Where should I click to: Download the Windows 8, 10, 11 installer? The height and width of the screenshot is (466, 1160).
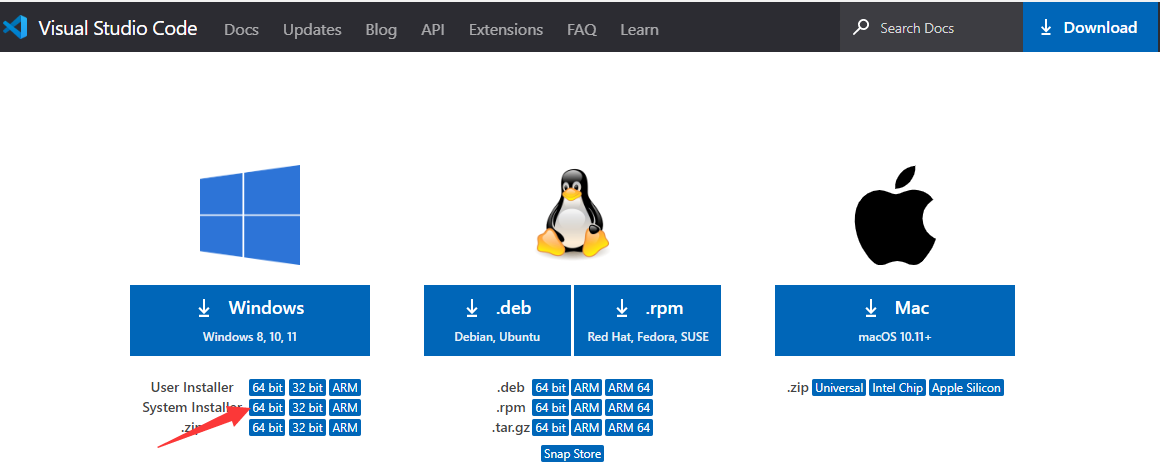(x=250, y=320)
